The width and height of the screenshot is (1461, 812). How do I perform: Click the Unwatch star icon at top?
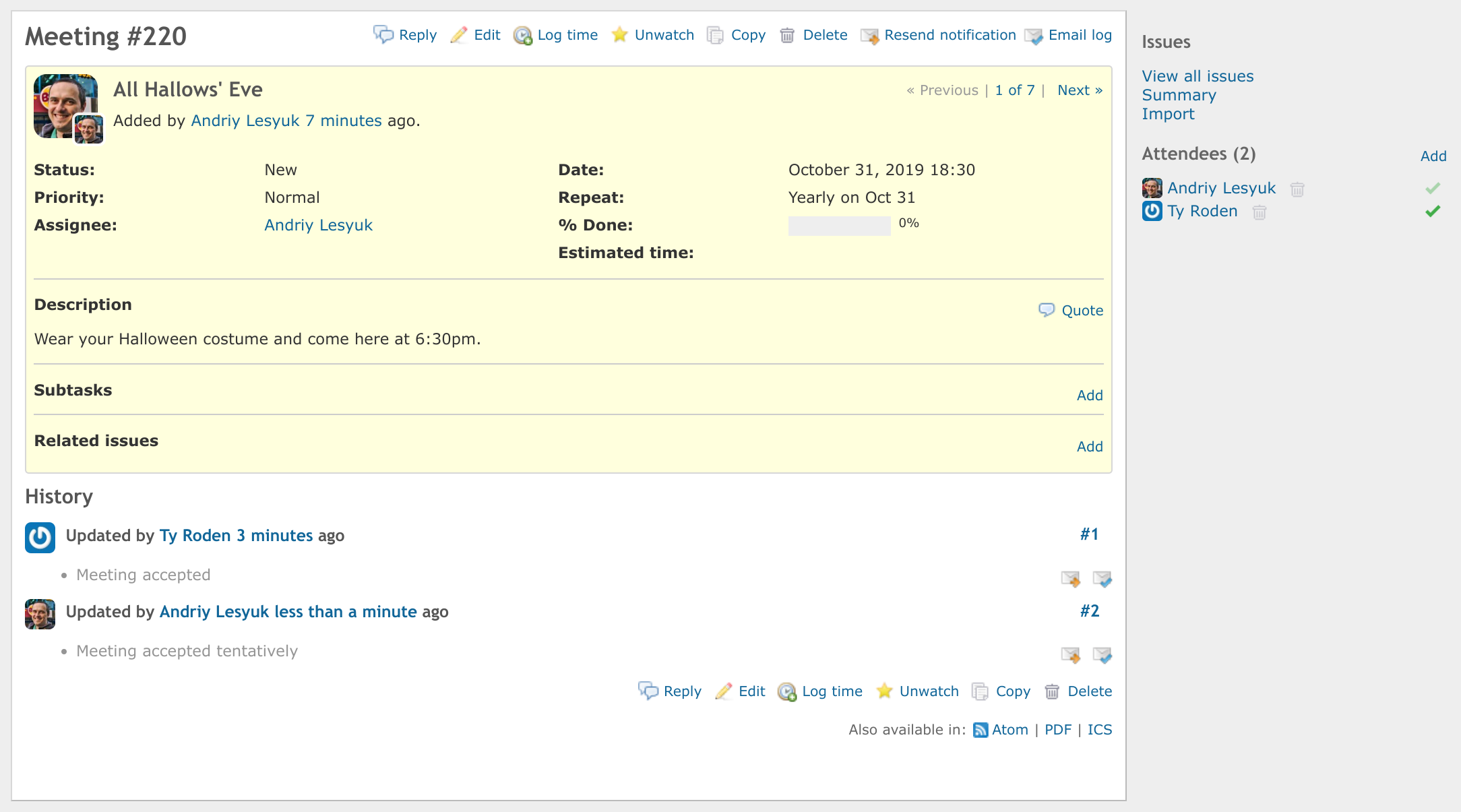coord(619,35)
